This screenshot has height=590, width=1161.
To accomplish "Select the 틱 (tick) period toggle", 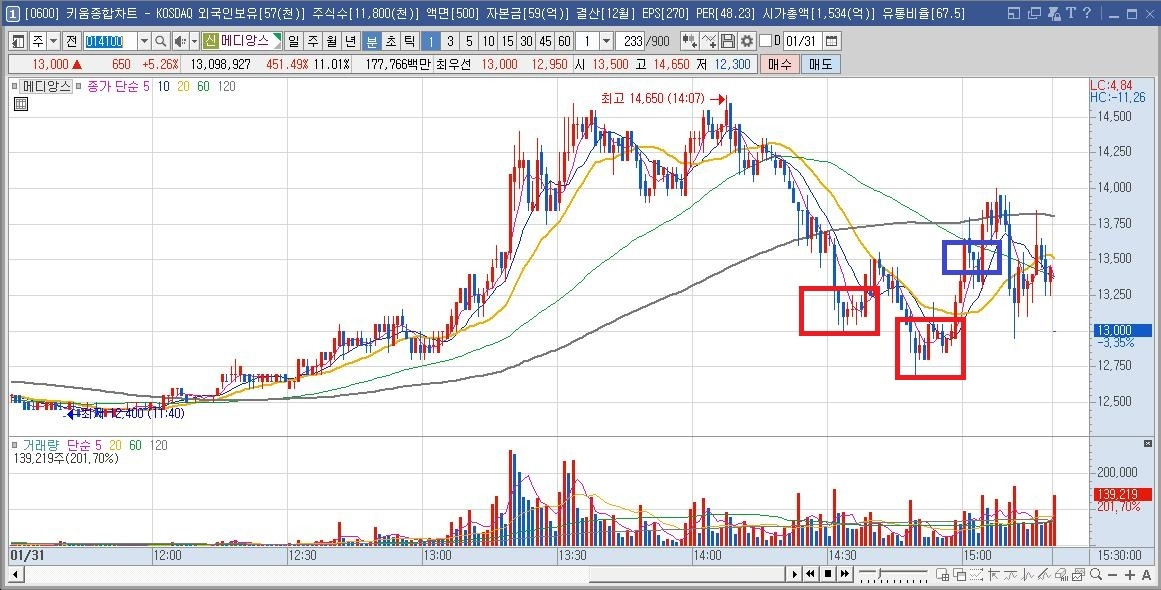I will pyautogui.click(x=409, y=41).
